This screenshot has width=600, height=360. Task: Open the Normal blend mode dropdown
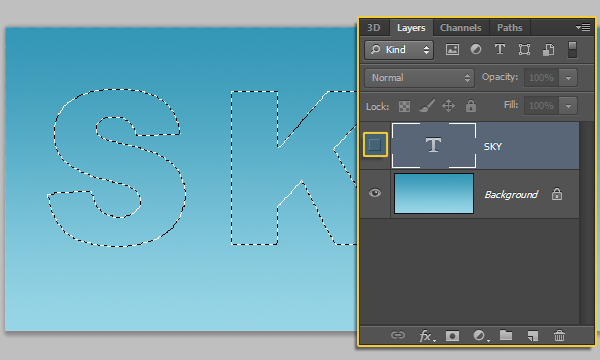pos(419,78)
